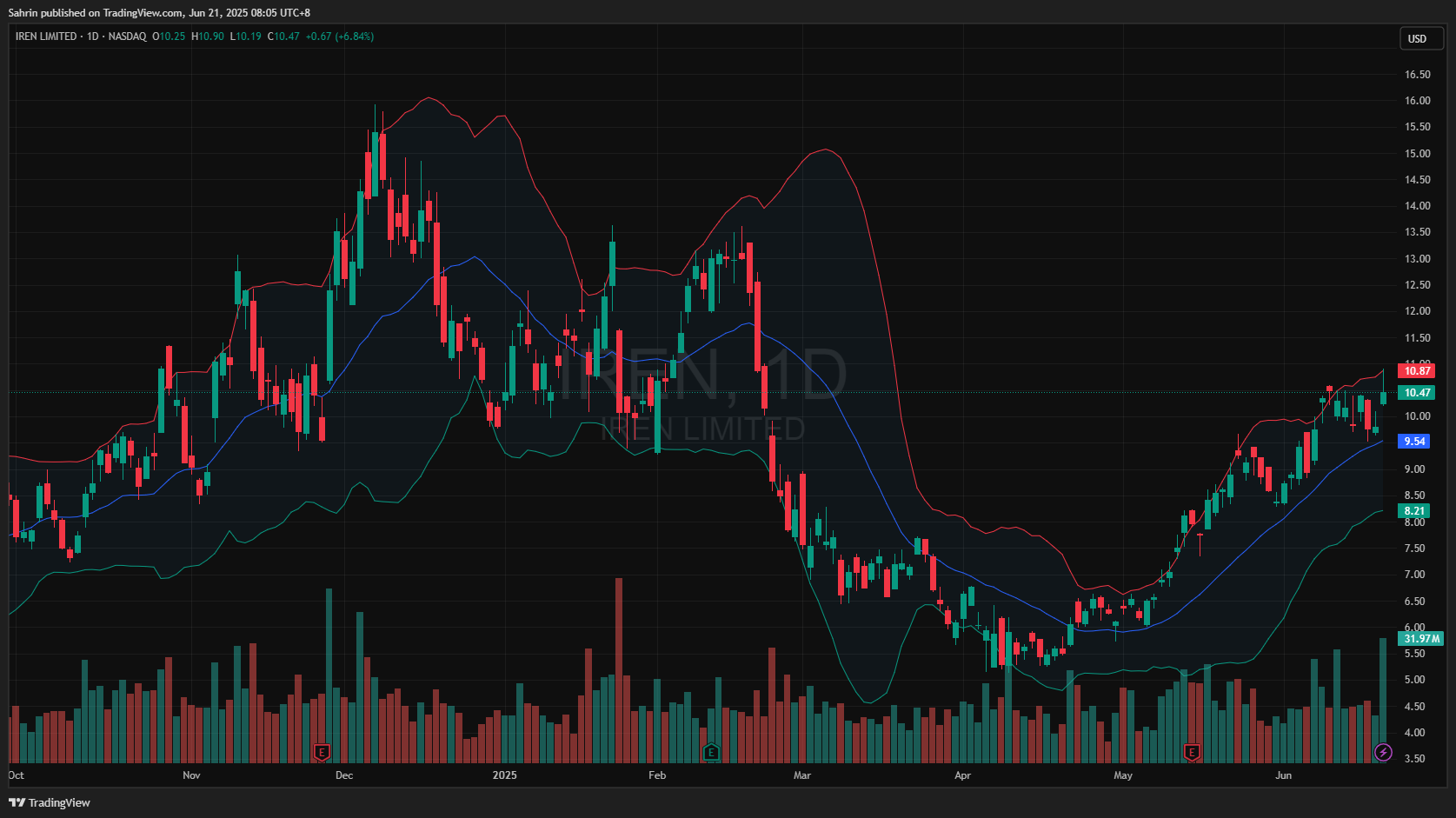Click the red 10.87 upper band label
Screen dimensions: 1456x818
point(1416,371)
